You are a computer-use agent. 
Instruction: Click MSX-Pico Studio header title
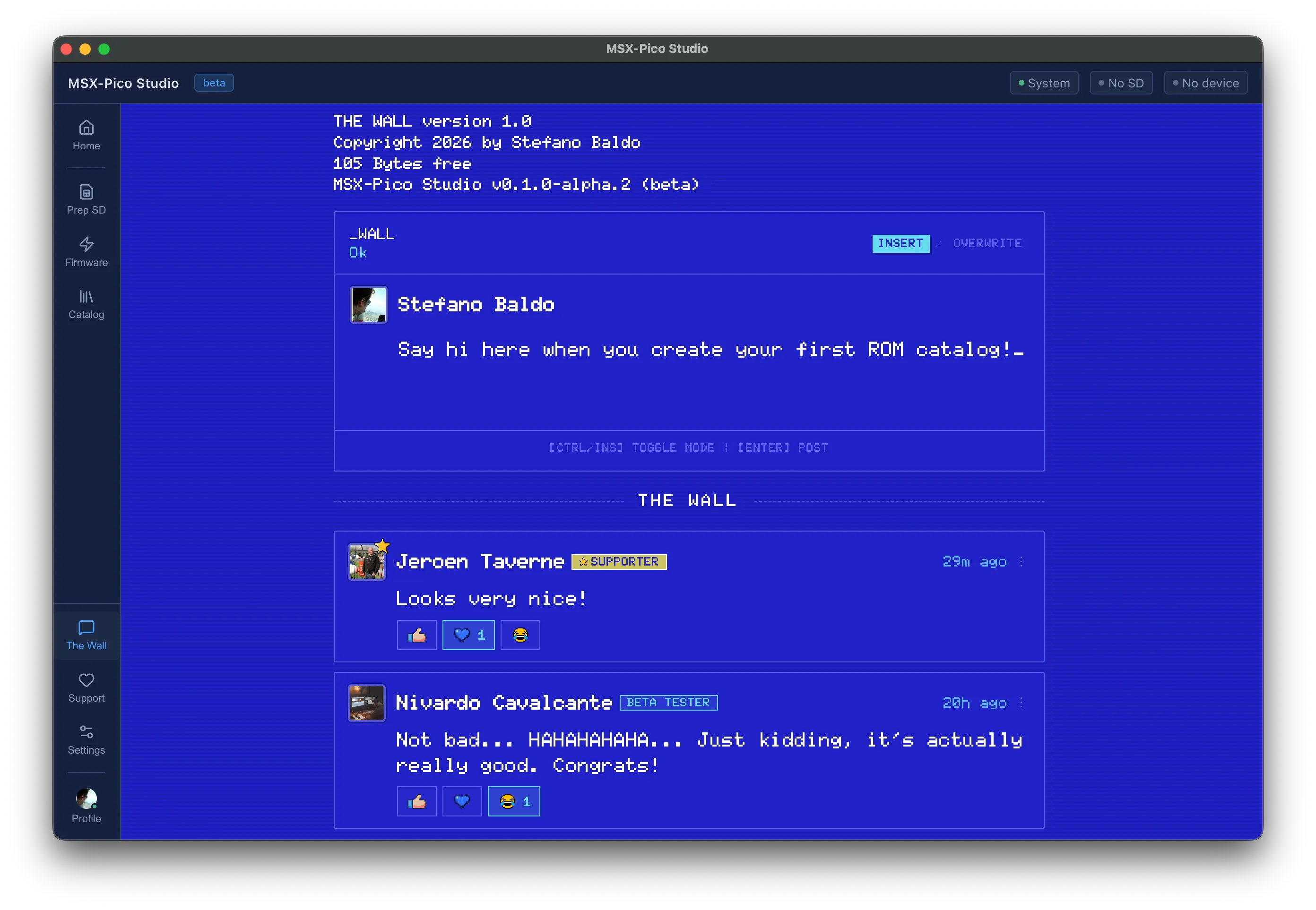[123, 83]
